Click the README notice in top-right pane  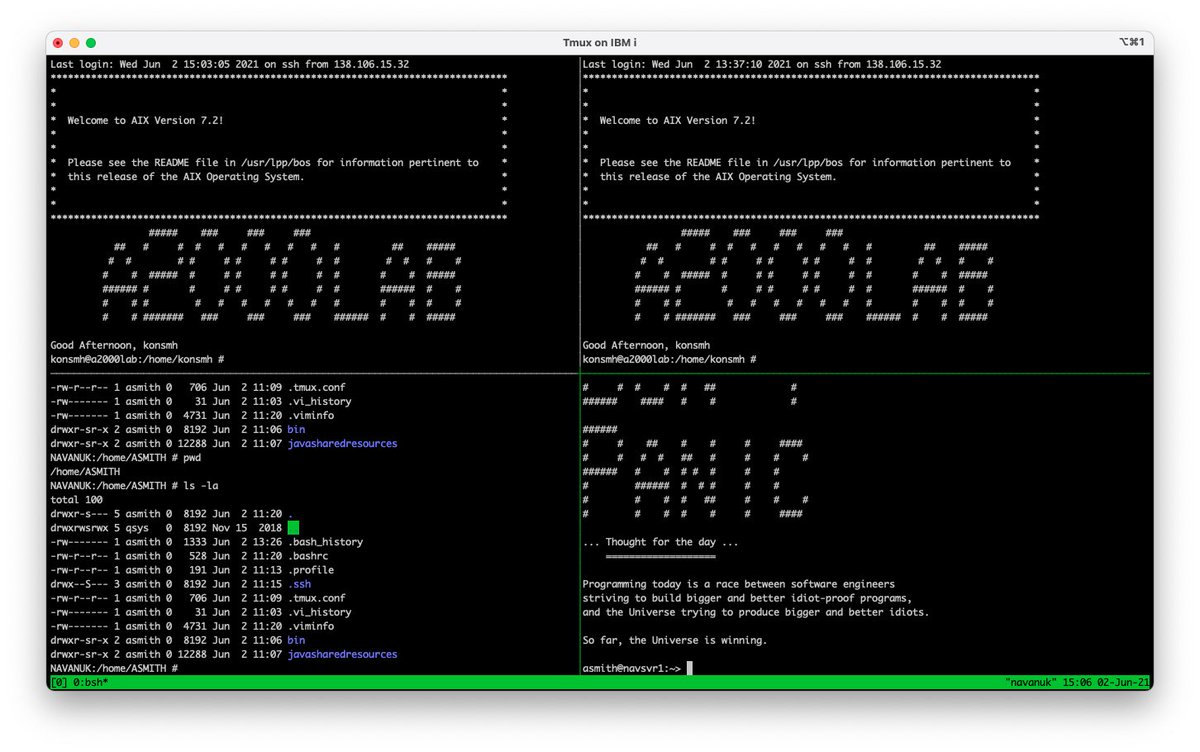(805, 169)
